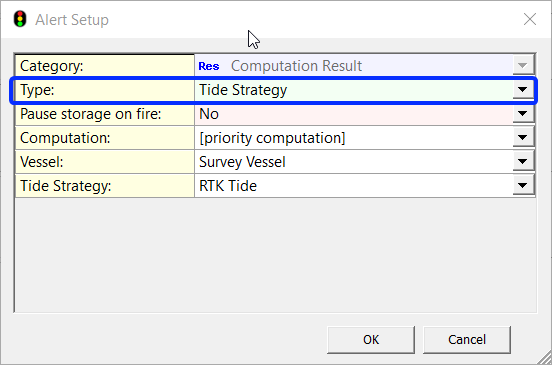Expand the Vessel dropdown arrow

522,162
